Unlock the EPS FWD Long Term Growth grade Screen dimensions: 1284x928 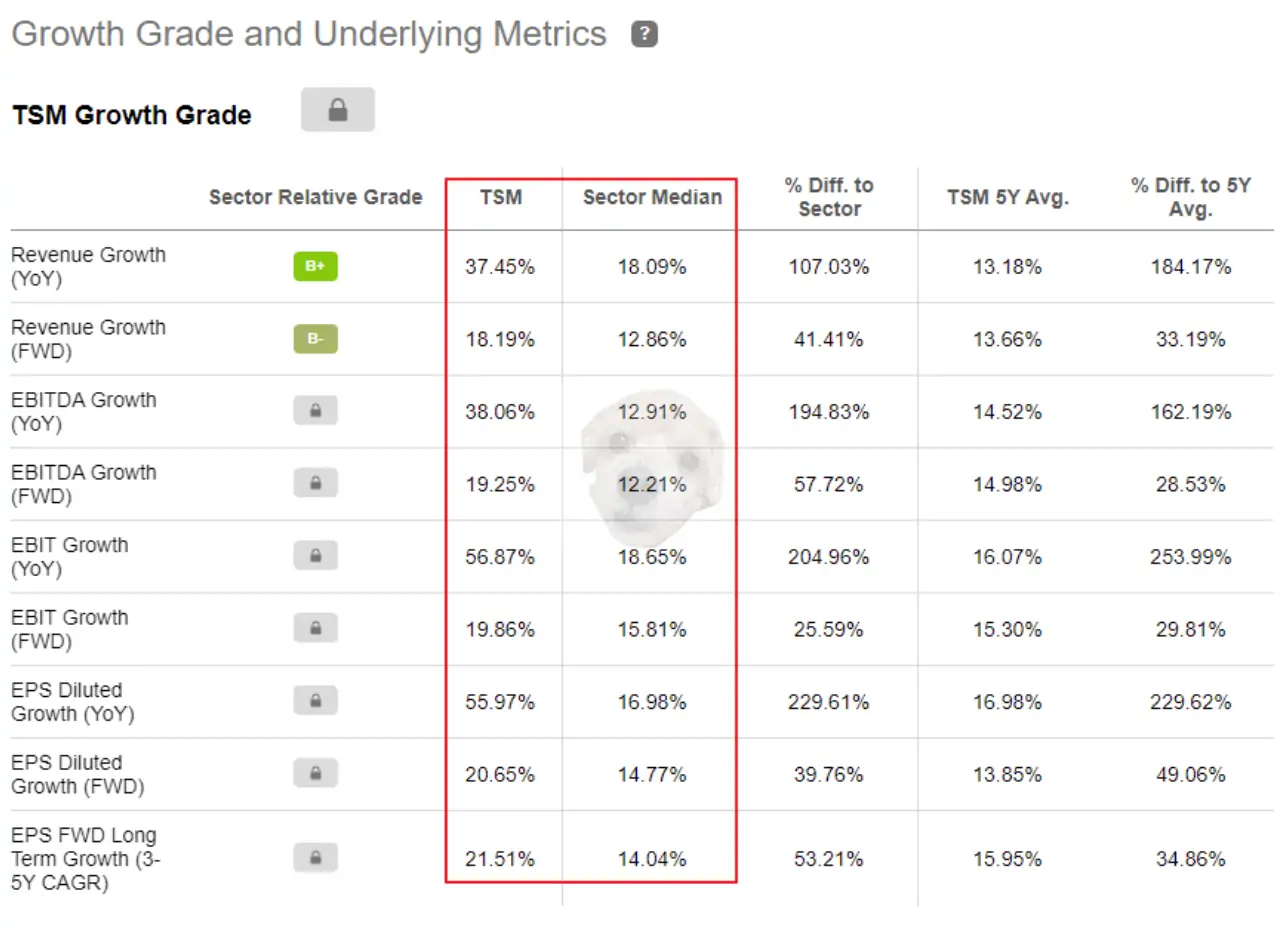[316, 858]
